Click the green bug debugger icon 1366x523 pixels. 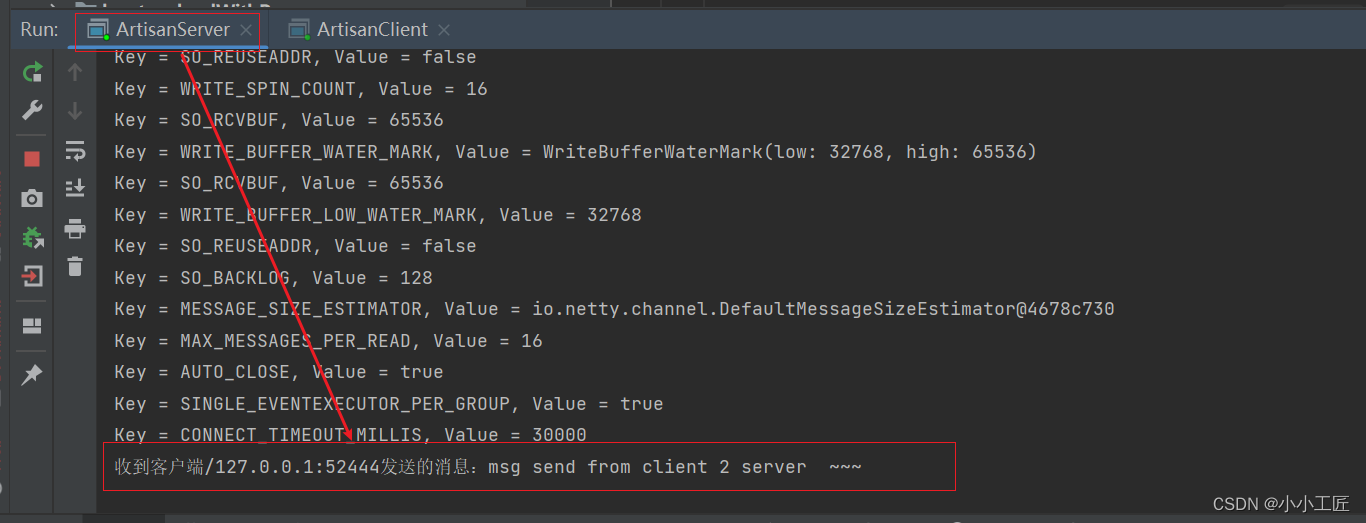32,237
